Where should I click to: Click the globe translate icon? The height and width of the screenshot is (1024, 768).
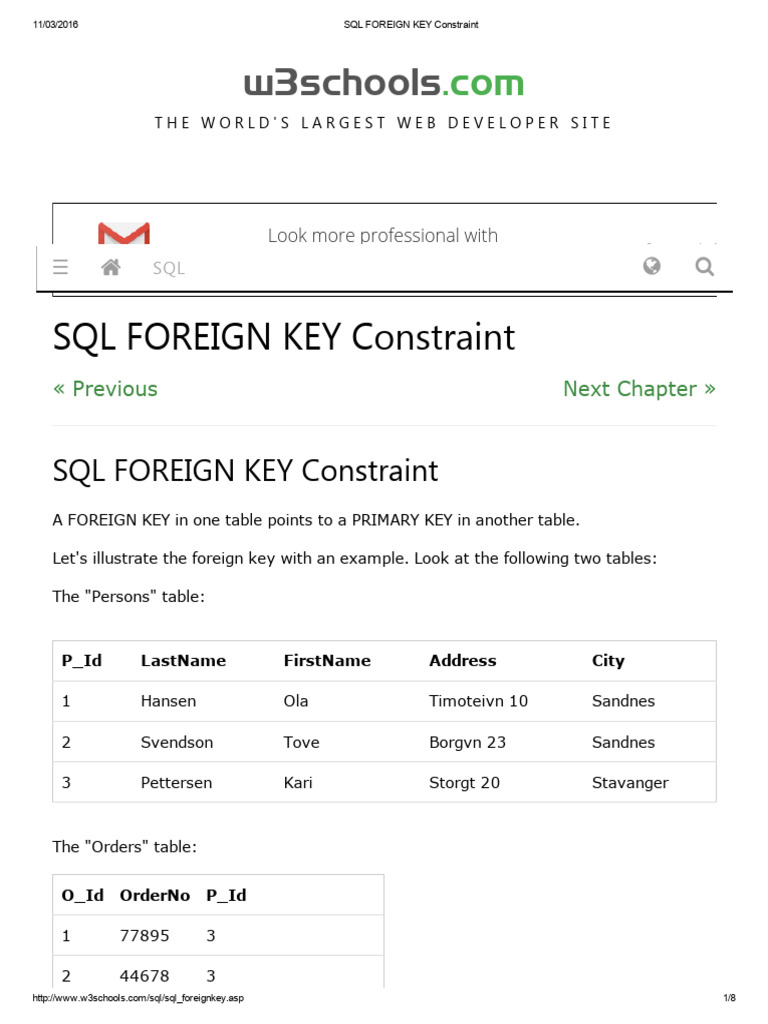(652, 266)
